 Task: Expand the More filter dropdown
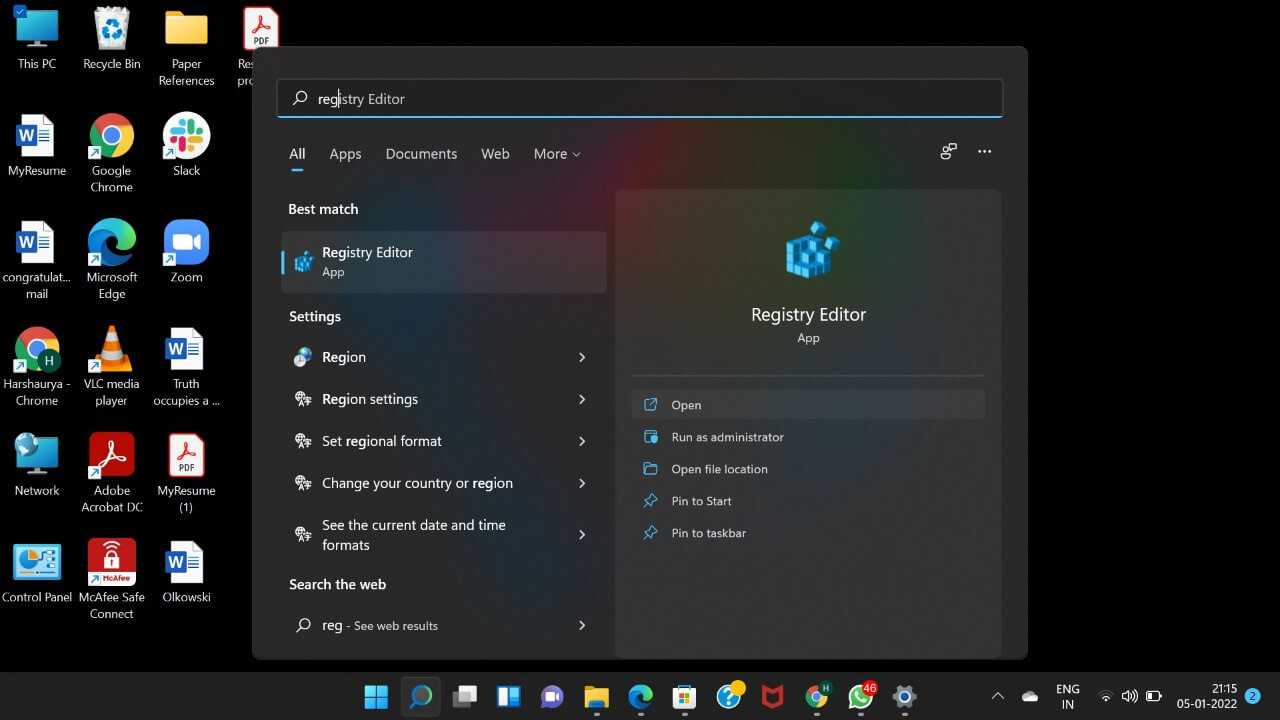557,154
